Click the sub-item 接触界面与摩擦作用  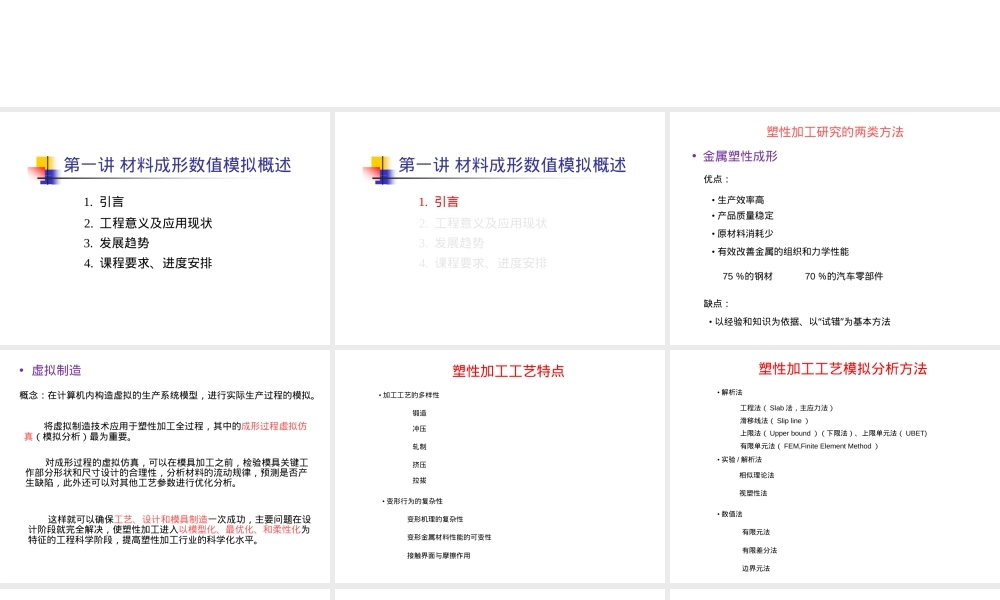438,556
